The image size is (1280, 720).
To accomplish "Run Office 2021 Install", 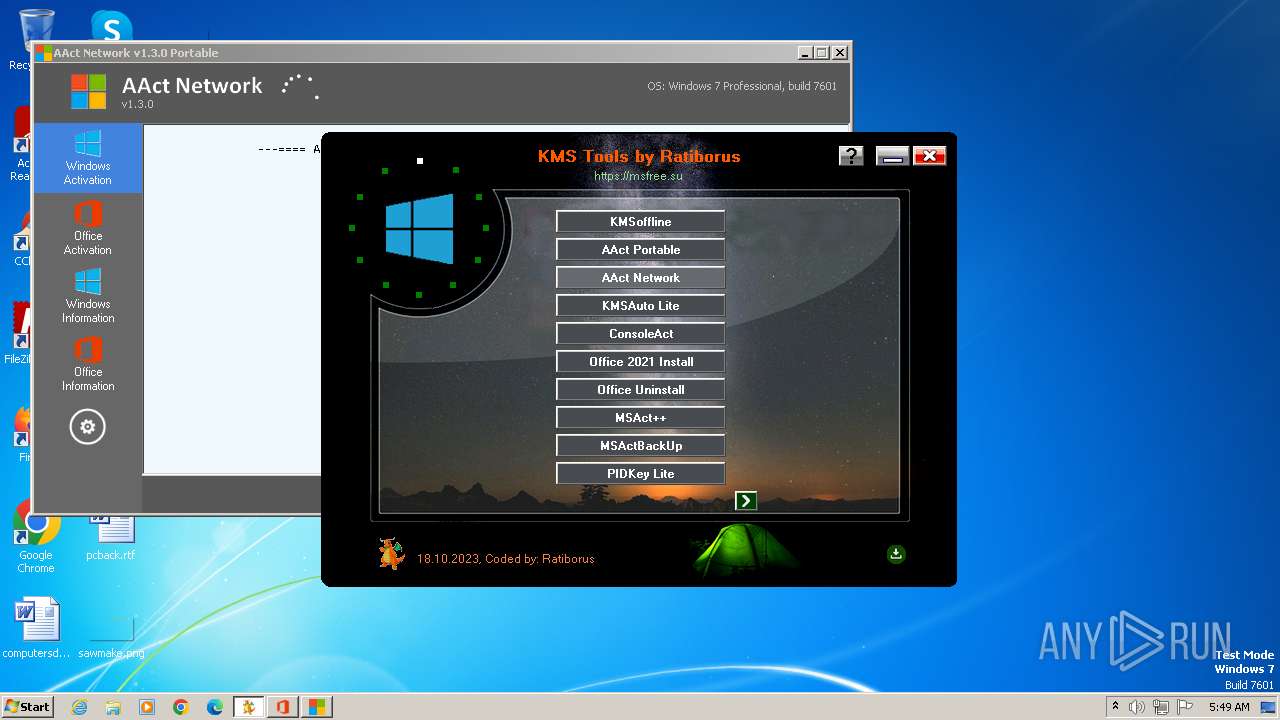I will pos(640,362).
